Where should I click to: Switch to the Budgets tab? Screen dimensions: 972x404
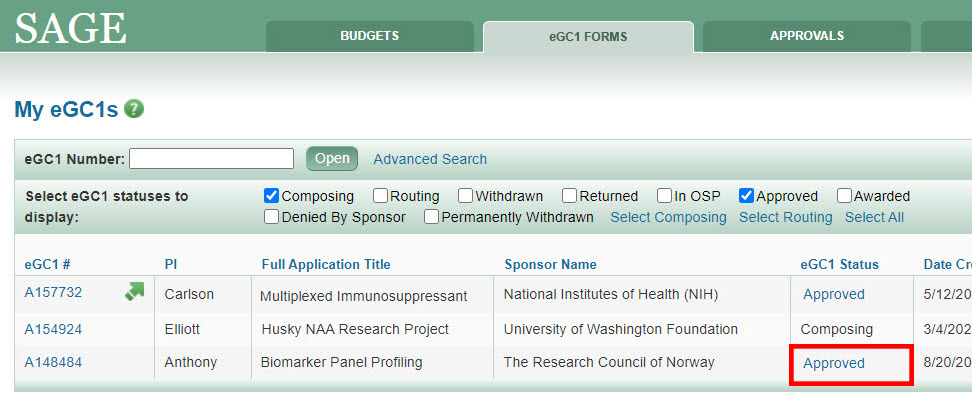point(369,36)
